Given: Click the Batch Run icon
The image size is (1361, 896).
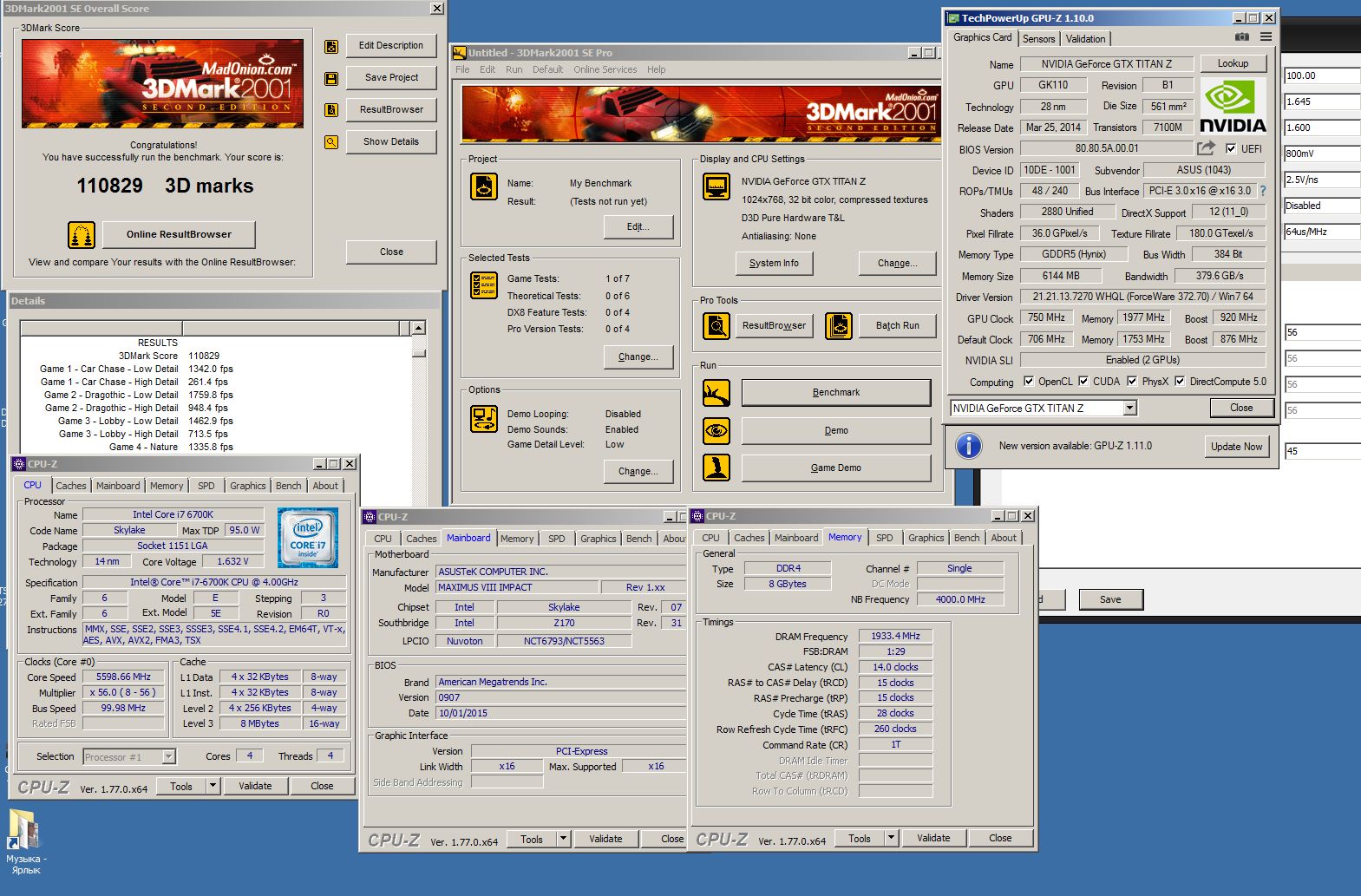Looking at the screenshot, I should [839, 326].
